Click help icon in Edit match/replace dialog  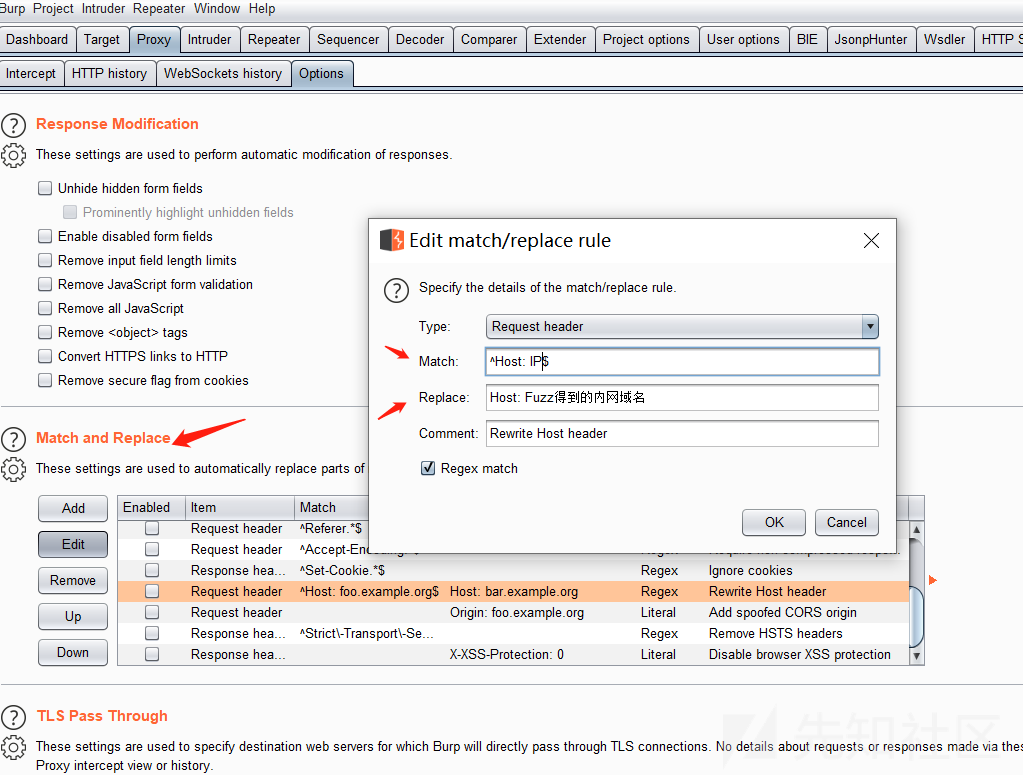click(396, 290)
